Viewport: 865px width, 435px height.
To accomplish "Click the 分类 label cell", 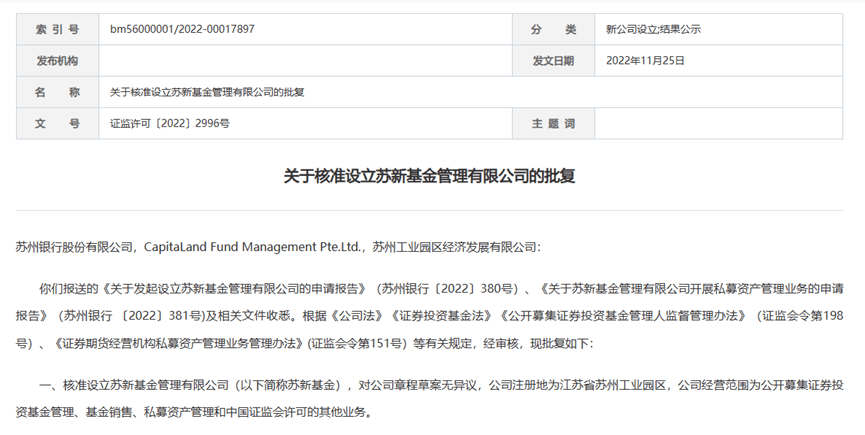I will coord(553,29).
